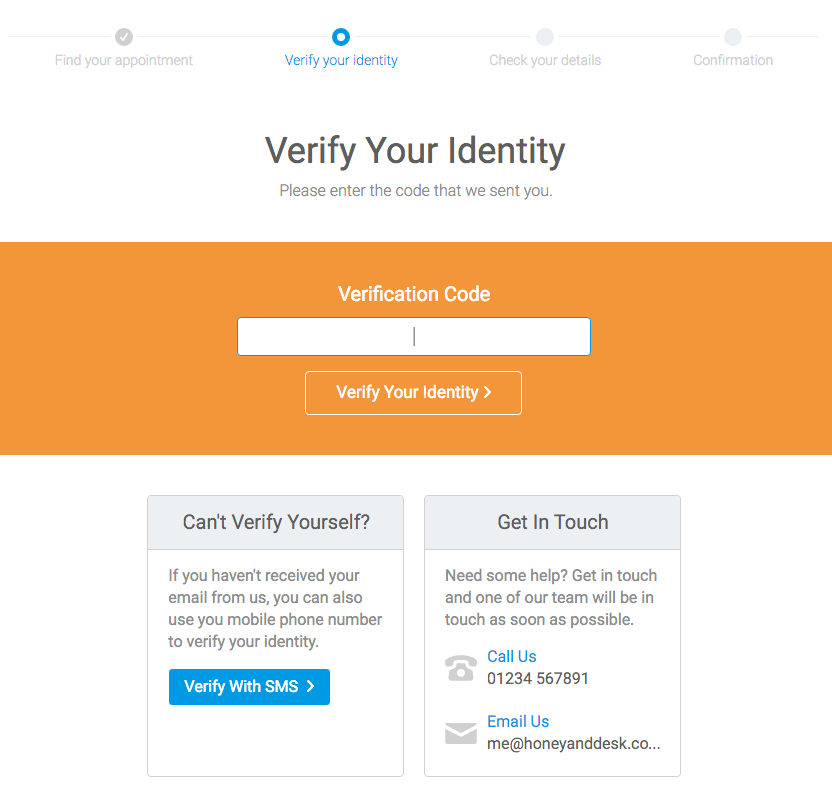This screenshot has width=832, height=789.
Task: Click the active Verify your identity step circle
Action: pyautogui.click(x=341, y=37)
